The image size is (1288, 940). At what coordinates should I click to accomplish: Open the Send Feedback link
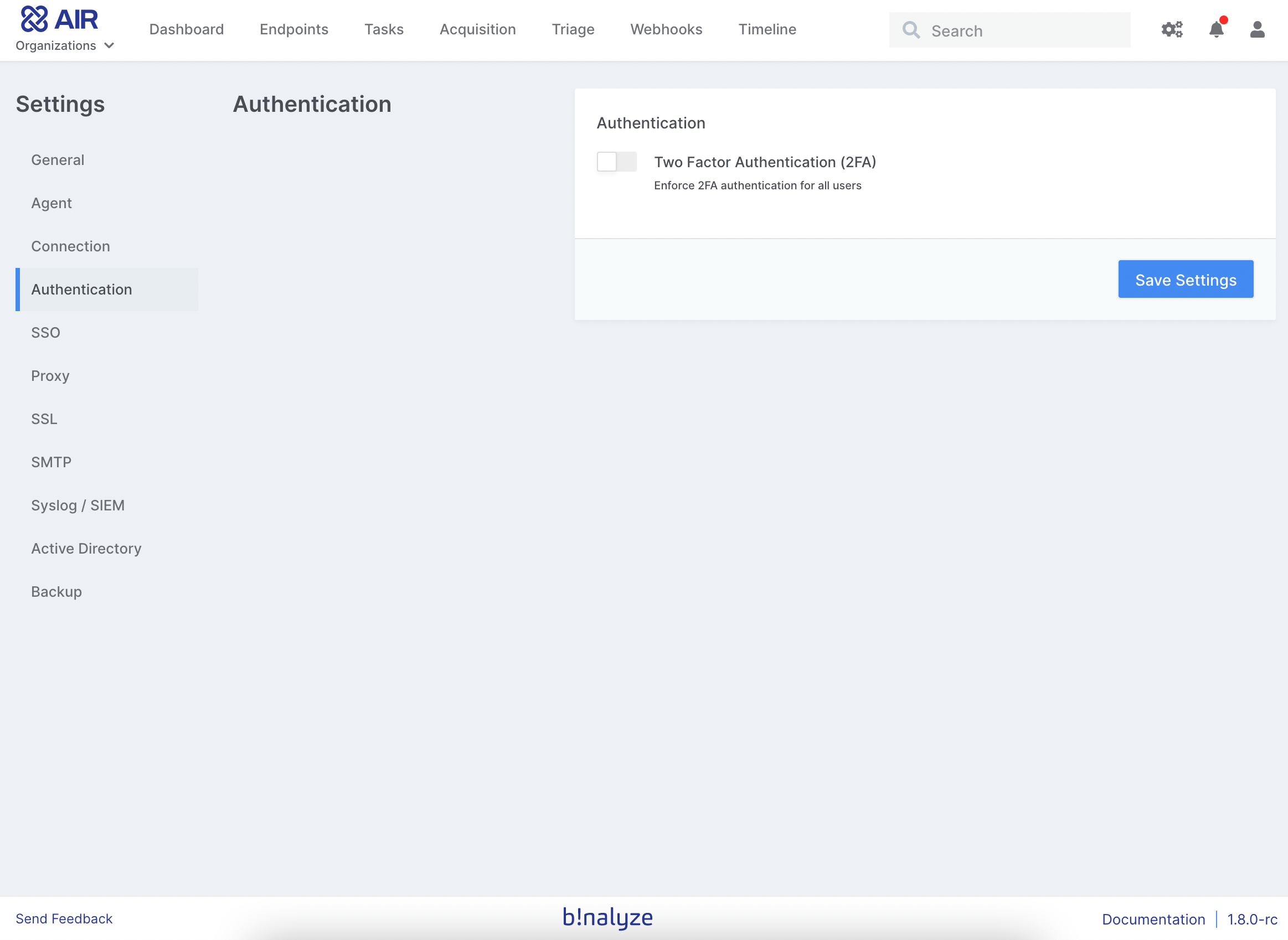click(64, 918)
